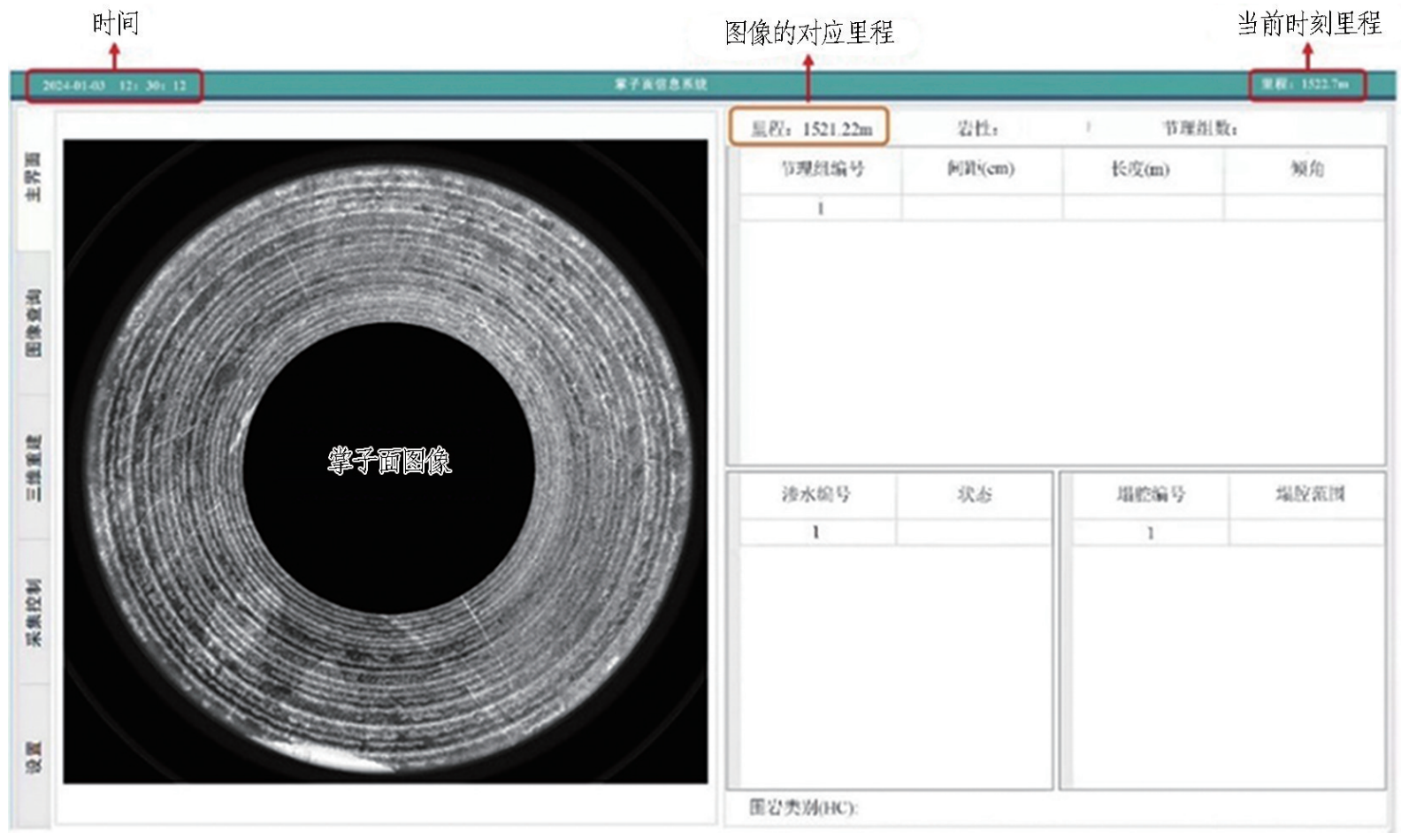Click the 状态 column header in seepage table

974,495
